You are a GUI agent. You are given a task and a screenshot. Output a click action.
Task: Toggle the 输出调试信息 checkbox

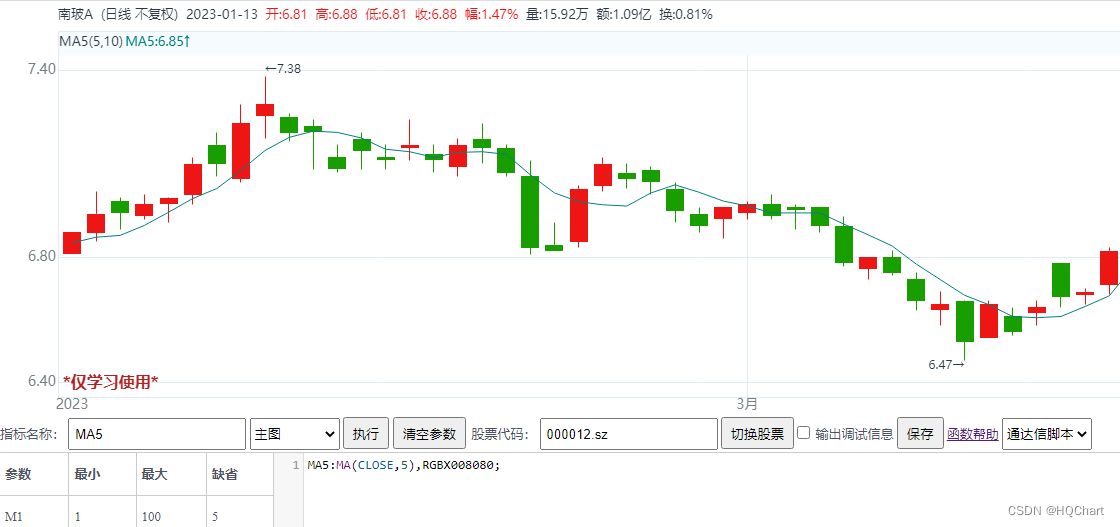(x=804, y=433)
